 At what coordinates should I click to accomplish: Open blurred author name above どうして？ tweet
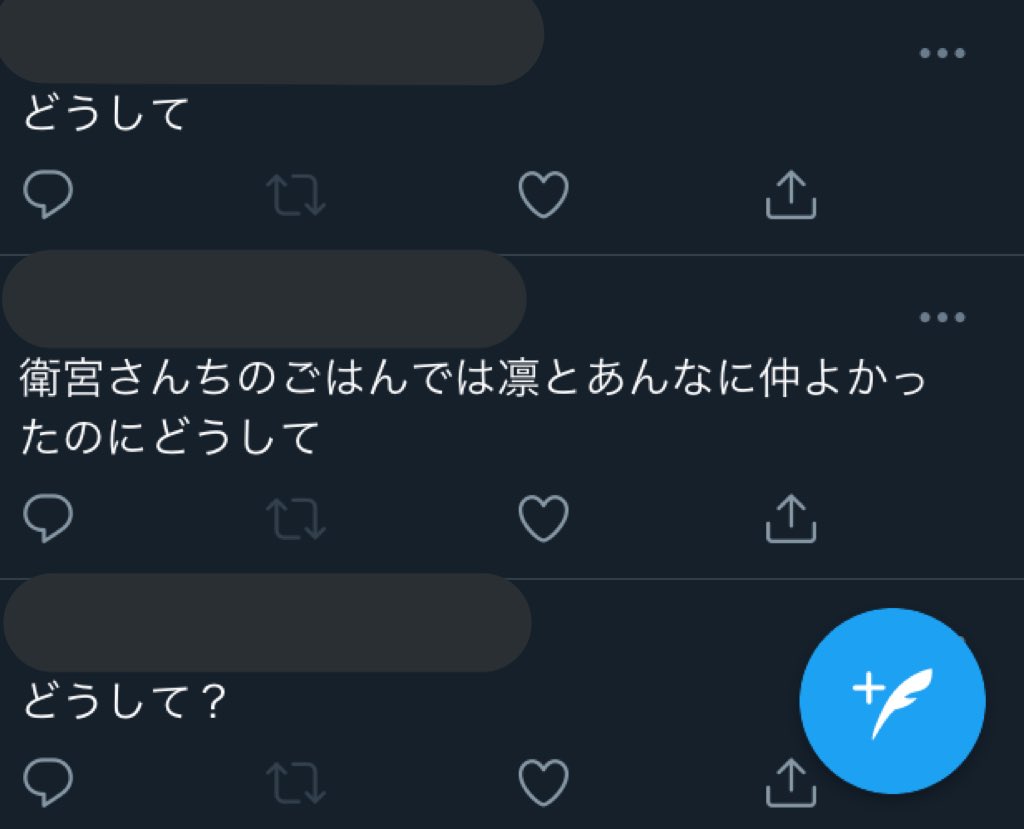[267, 623]
